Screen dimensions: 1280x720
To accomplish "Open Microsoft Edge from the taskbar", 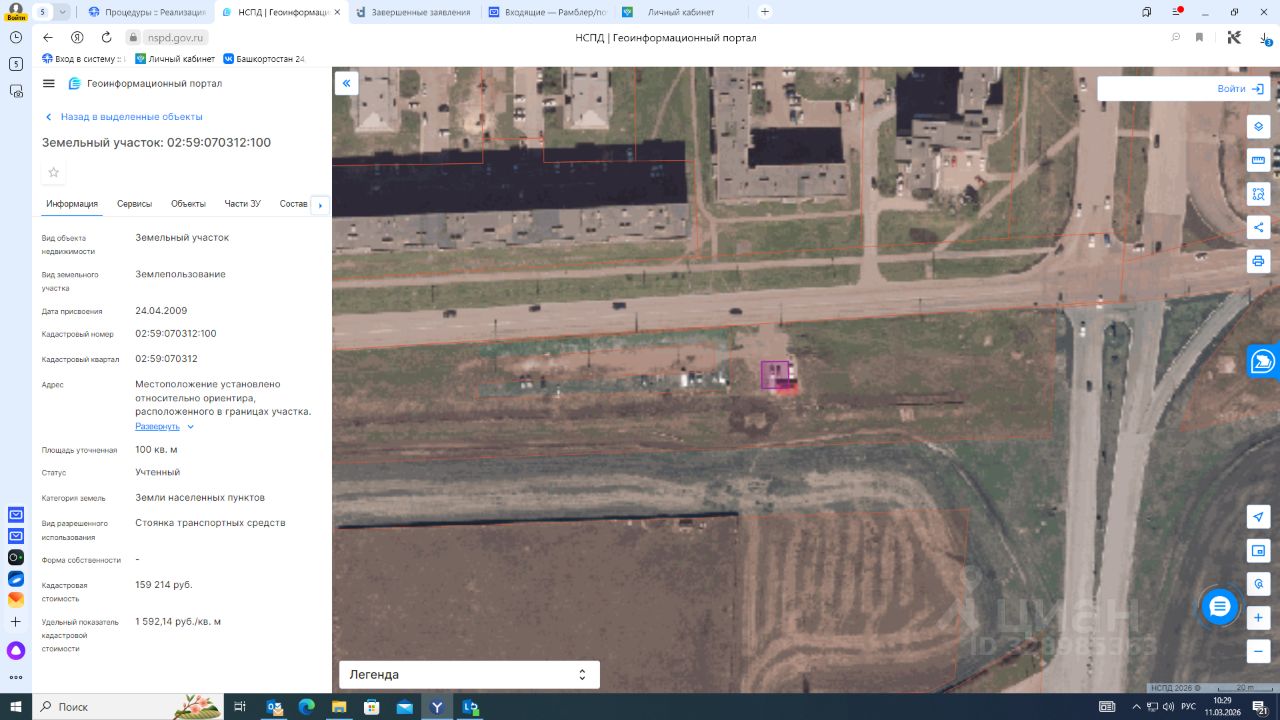I will pos(307,707).
